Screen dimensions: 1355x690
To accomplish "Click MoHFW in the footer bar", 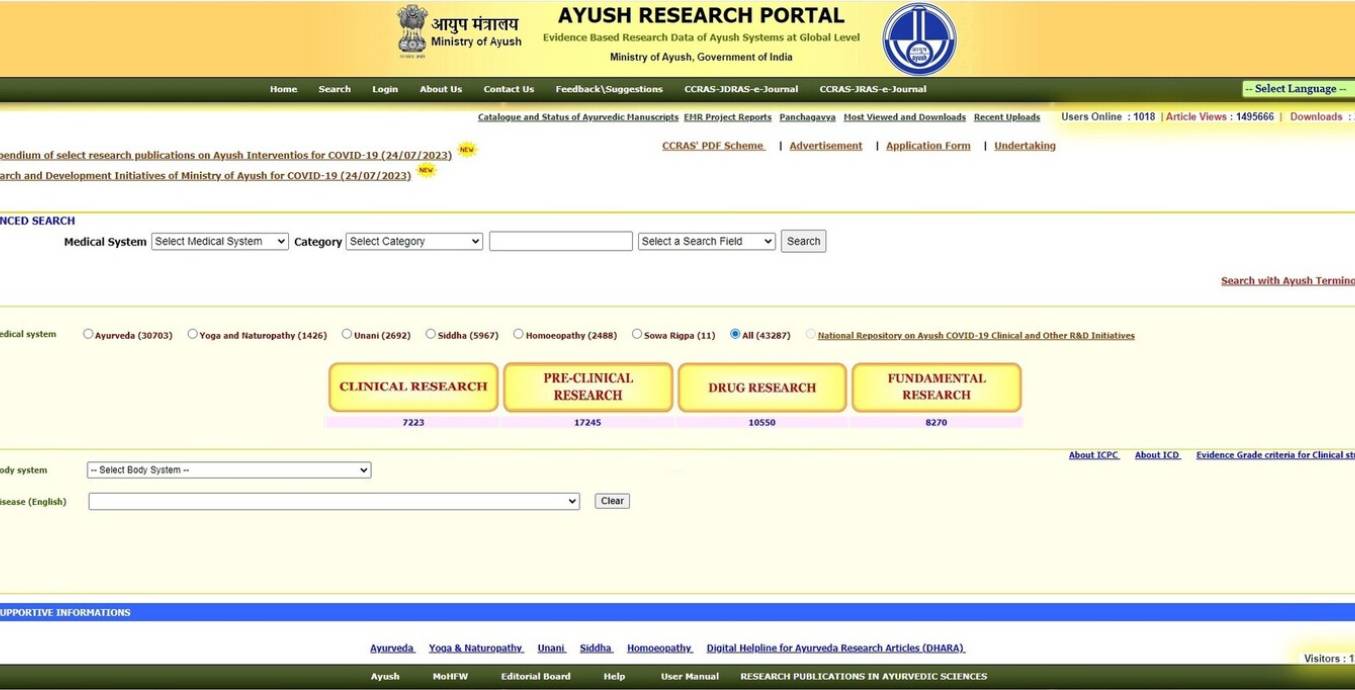I will click(450, 677).
